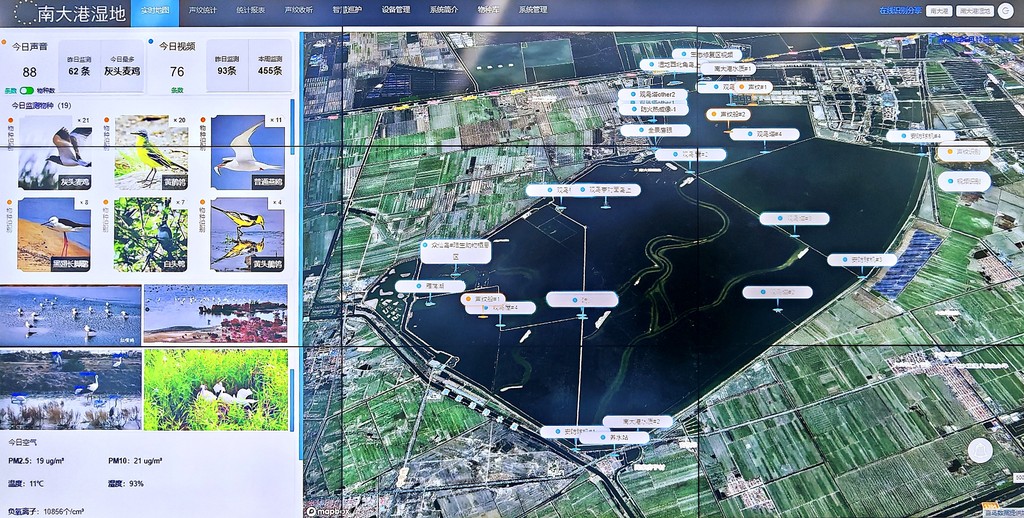Open the red seepweed shoreline video snapshot
The image size is (1024, 518).
pos(216,314)
